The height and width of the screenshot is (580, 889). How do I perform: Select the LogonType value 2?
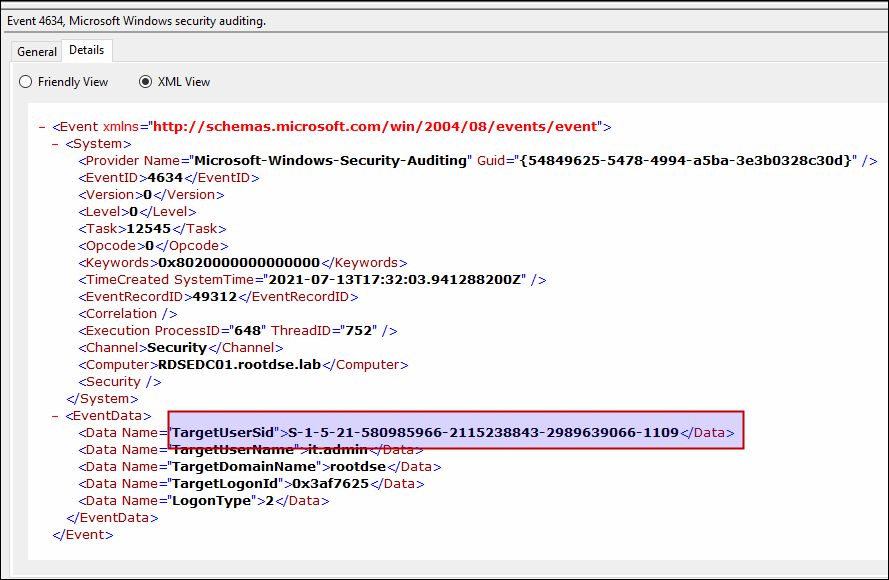pyautogui.click(x=270, y=501)
